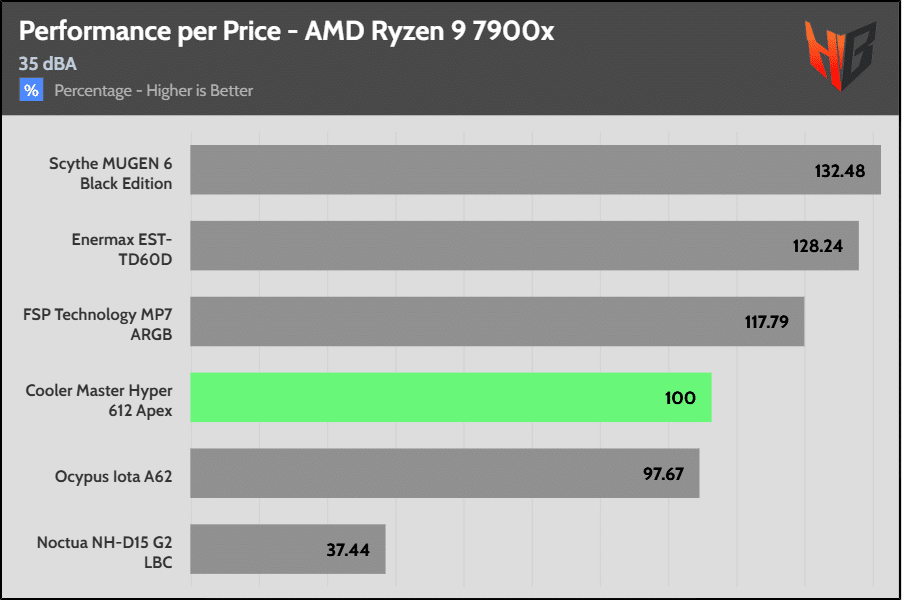Click the Percentage - Higher is Better legend text
The height and width of the screenshot is (600, 902).
pyautogui.click(x=154, y=91)
